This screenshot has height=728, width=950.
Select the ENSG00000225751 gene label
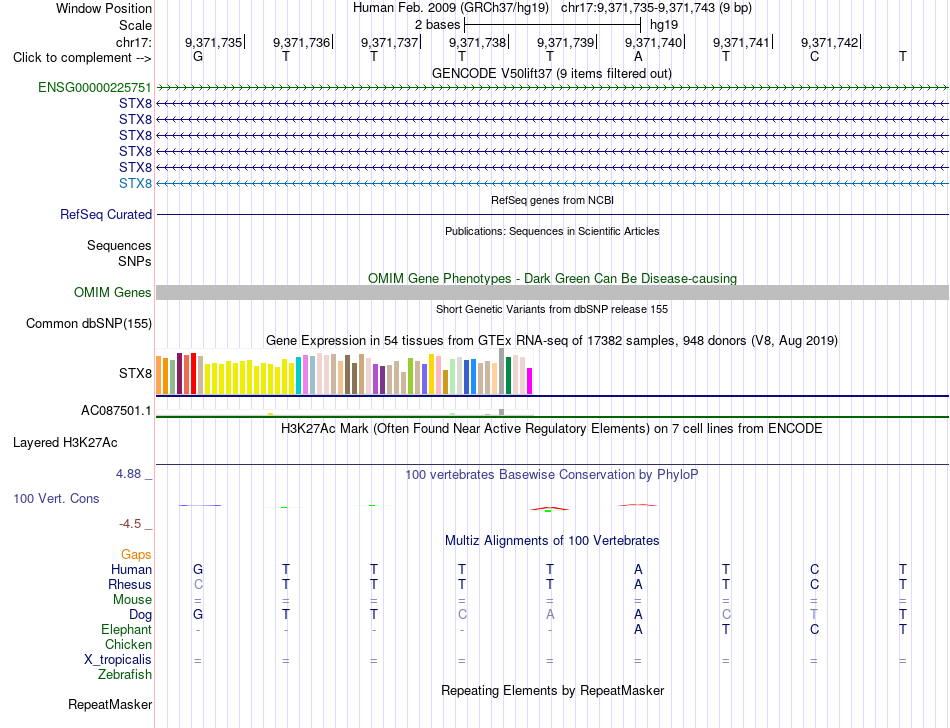coord(95,87)
